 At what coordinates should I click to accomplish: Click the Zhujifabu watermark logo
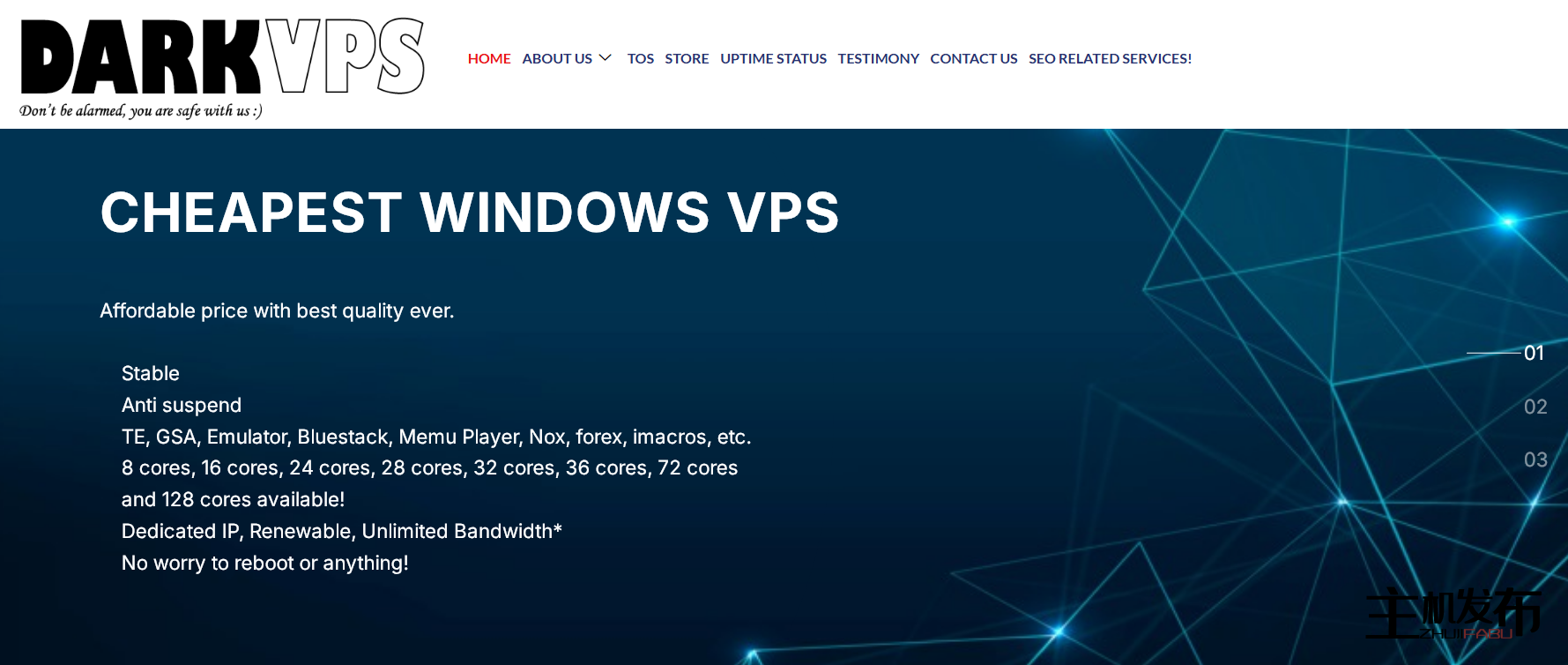pyautogui.click(x=1453, y=613)
